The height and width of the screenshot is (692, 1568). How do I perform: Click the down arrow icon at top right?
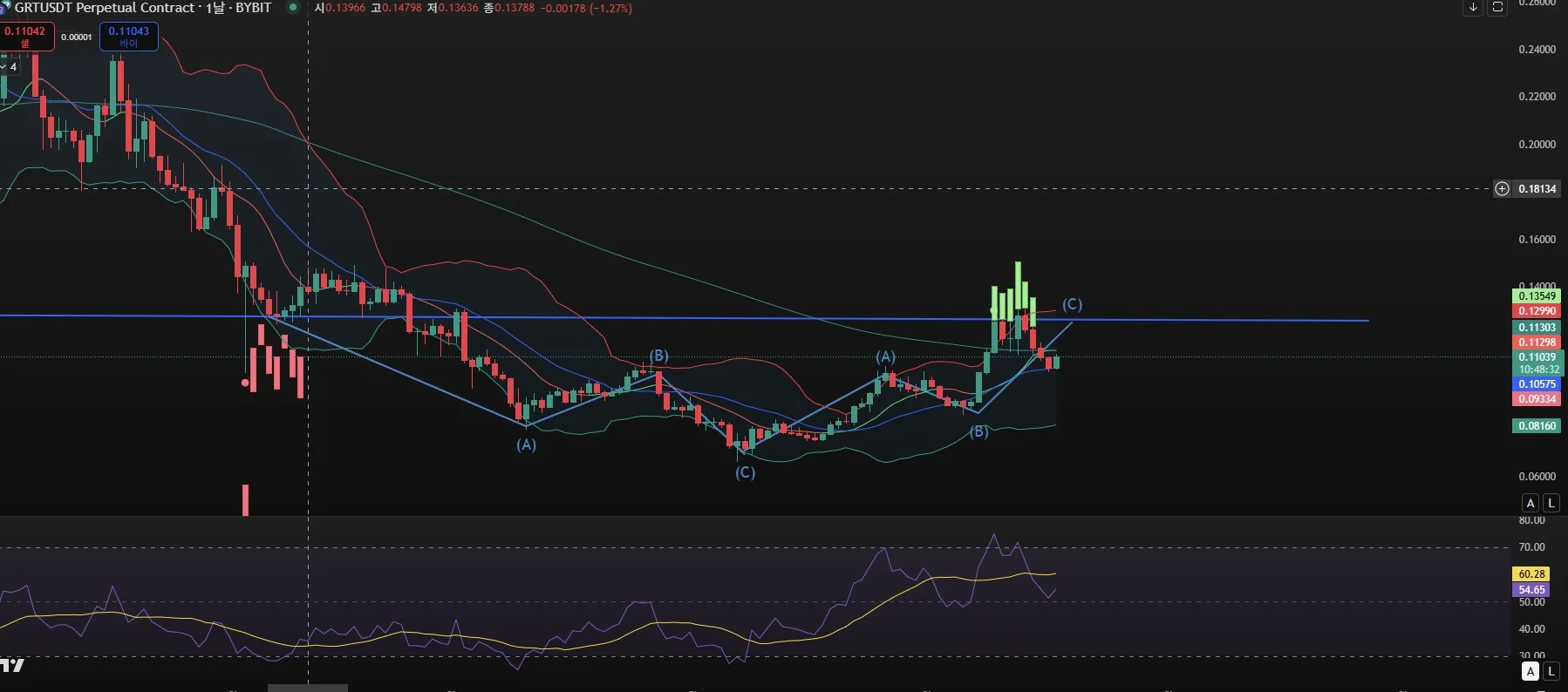pos(1472,7)
